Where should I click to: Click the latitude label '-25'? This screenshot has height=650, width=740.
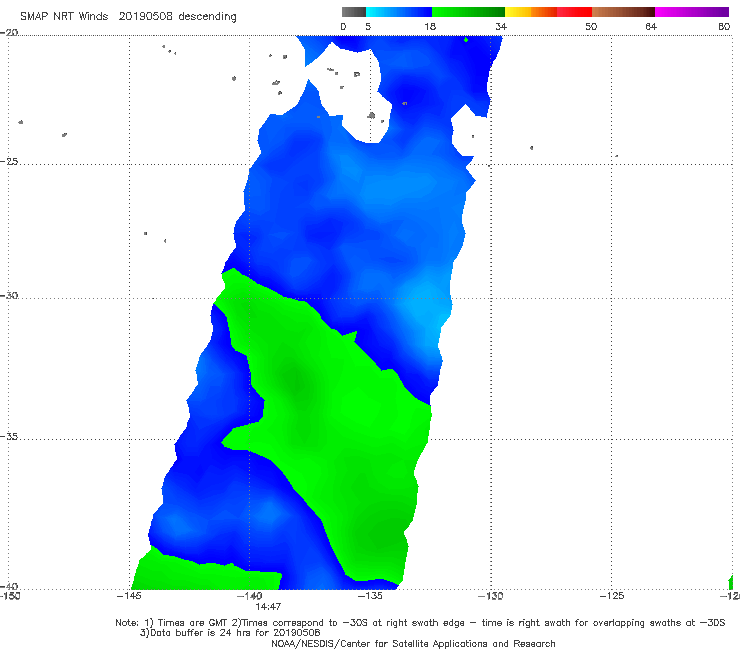9,161
